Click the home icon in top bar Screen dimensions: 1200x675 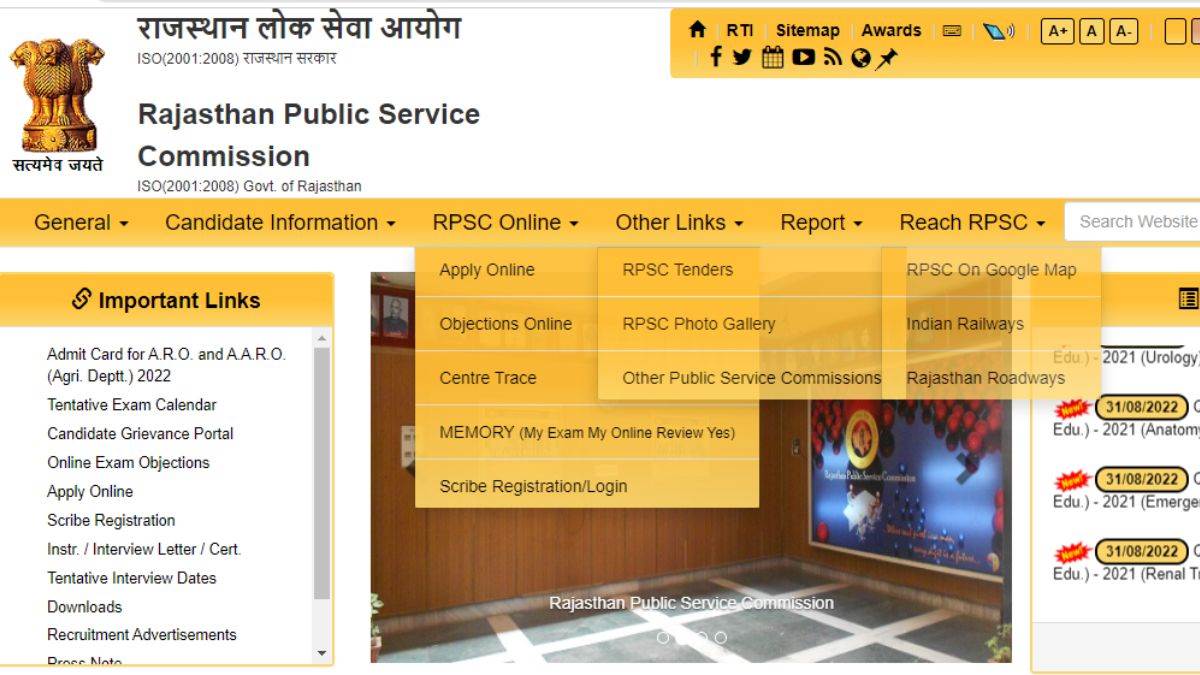click(697, 29)
